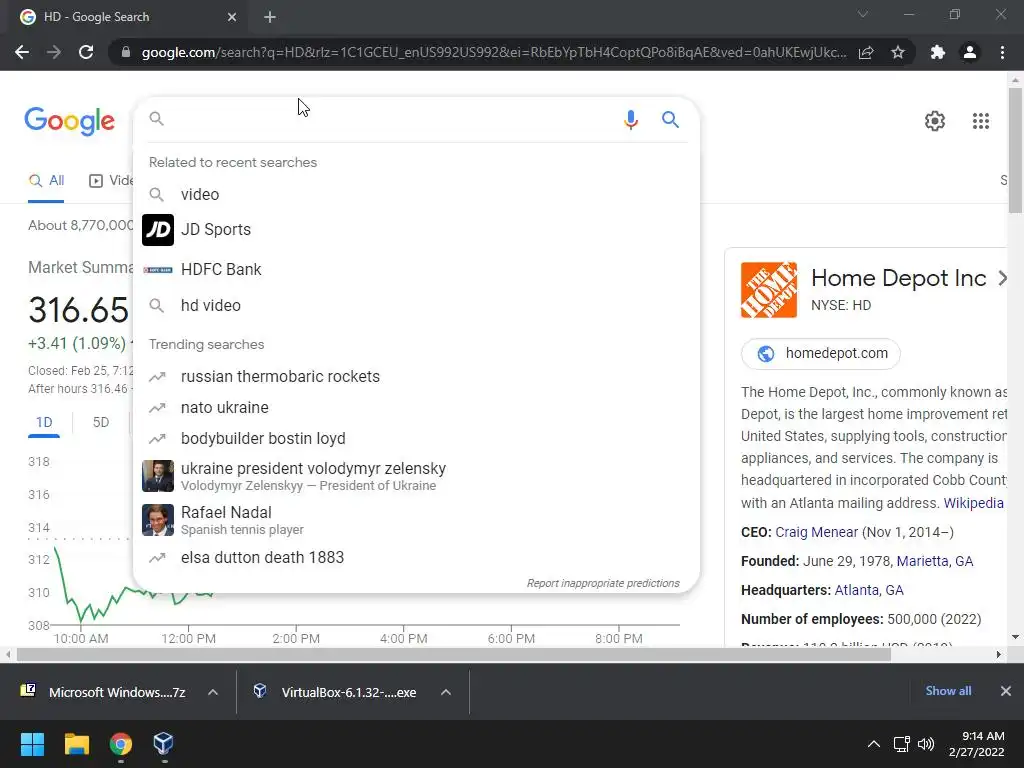Open the homedepot.com website button
Screen dimensions: 1024x768
coord(820,353)
